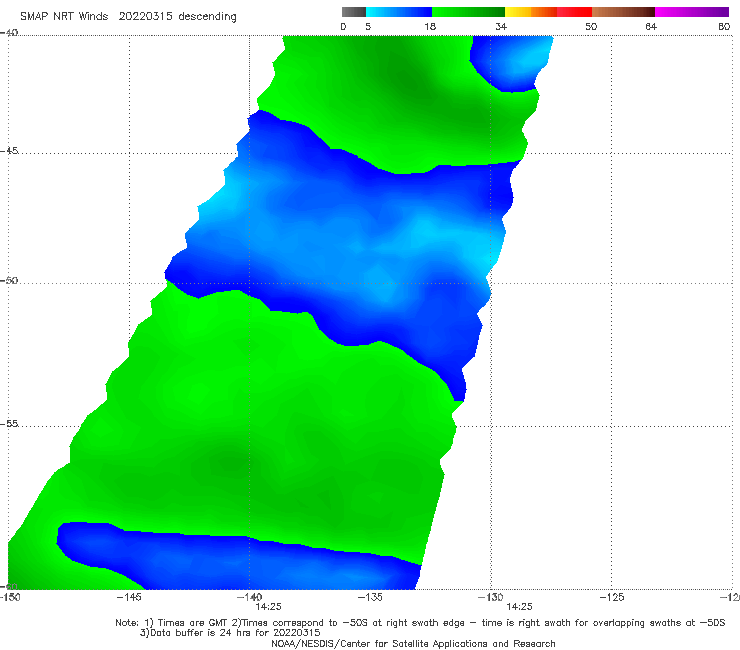Pick the gray segment of the color bar
Viewport: 740px width, 650px height.
354,12
